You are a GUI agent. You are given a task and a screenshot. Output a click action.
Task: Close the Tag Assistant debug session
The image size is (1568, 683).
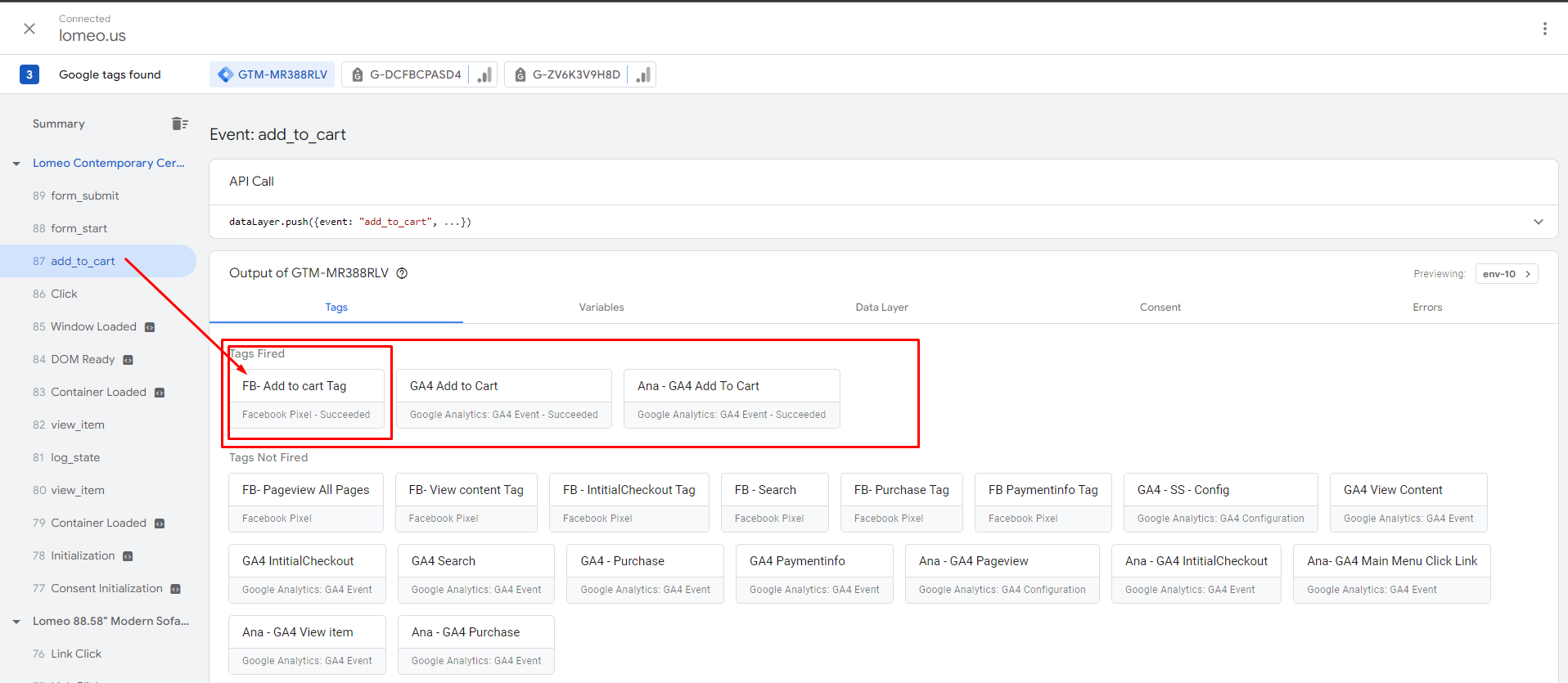(29, 29)
